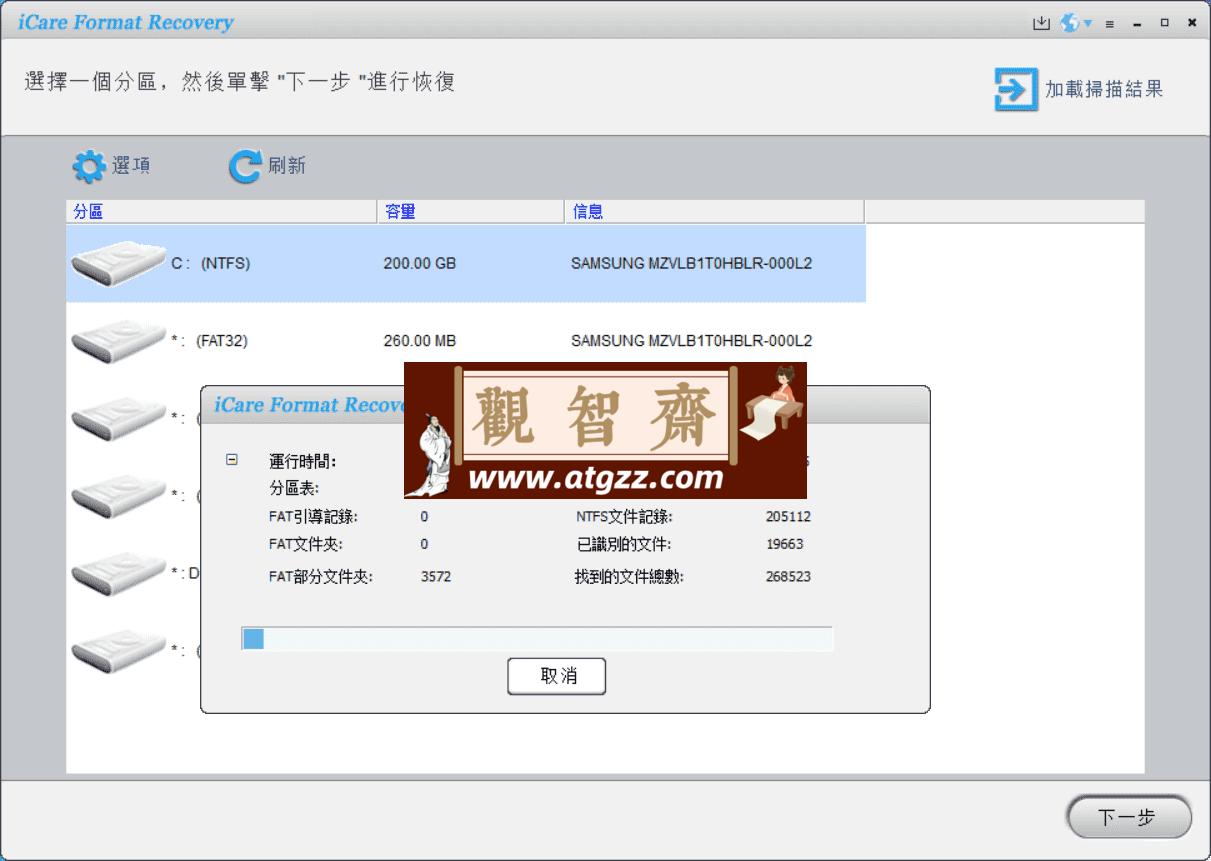Click the FAT文件夾 label
1211x861 pixels.
click(x=305, y=544)
